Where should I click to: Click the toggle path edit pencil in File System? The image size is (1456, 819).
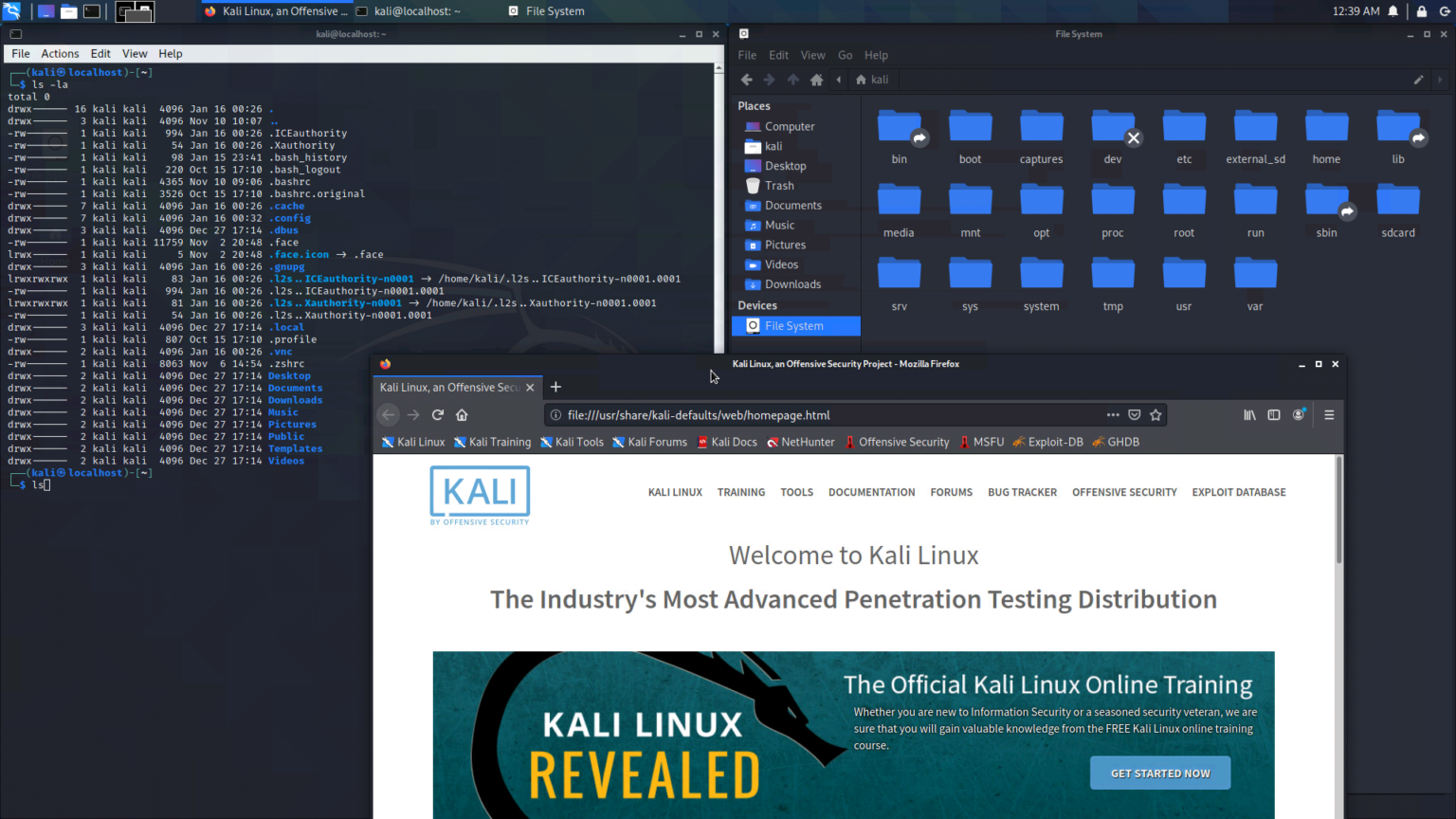tap(1419, 80)
